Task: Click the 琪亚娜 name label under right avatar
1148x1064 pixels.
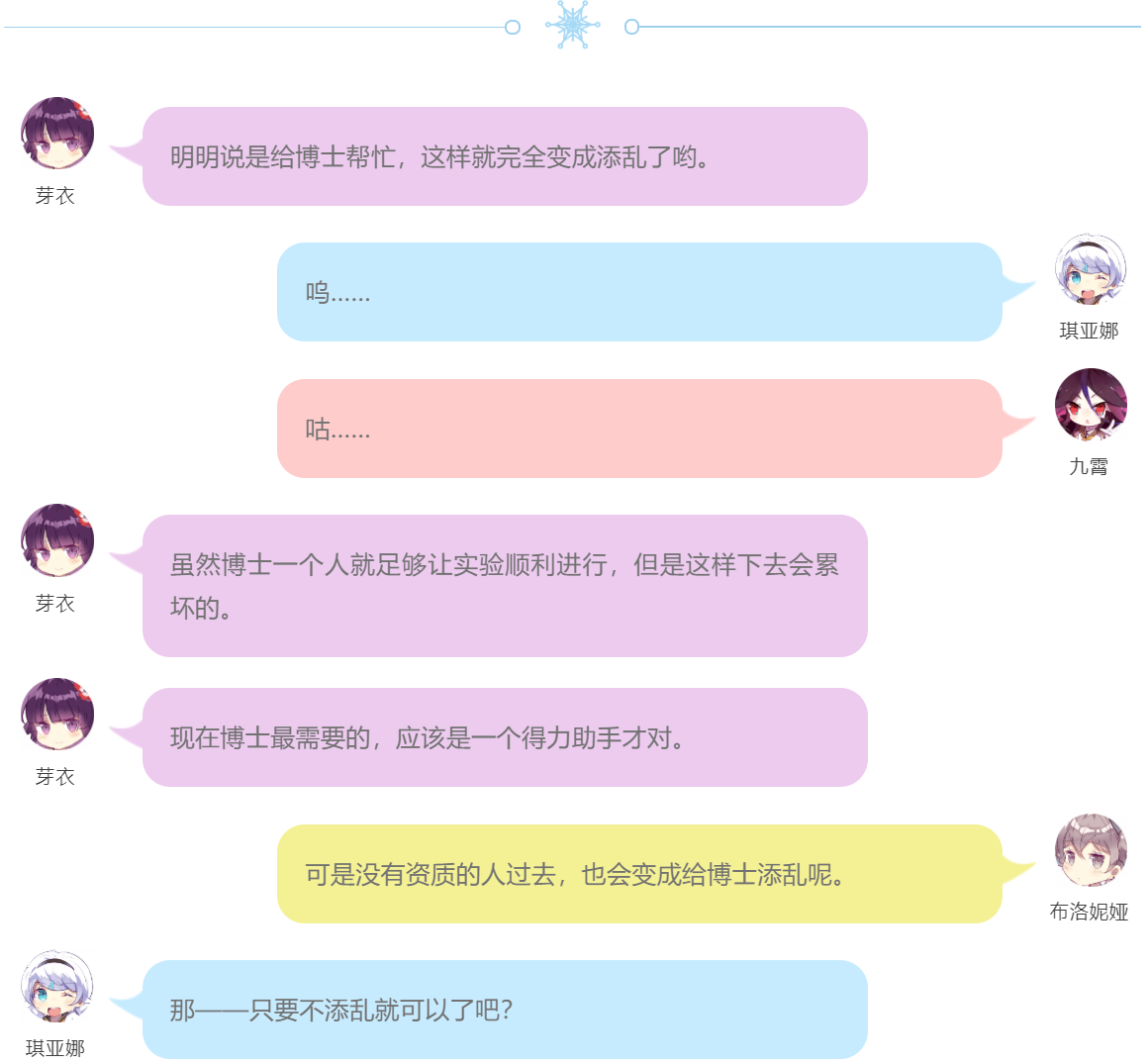Action: click(x=1089, y=331)
